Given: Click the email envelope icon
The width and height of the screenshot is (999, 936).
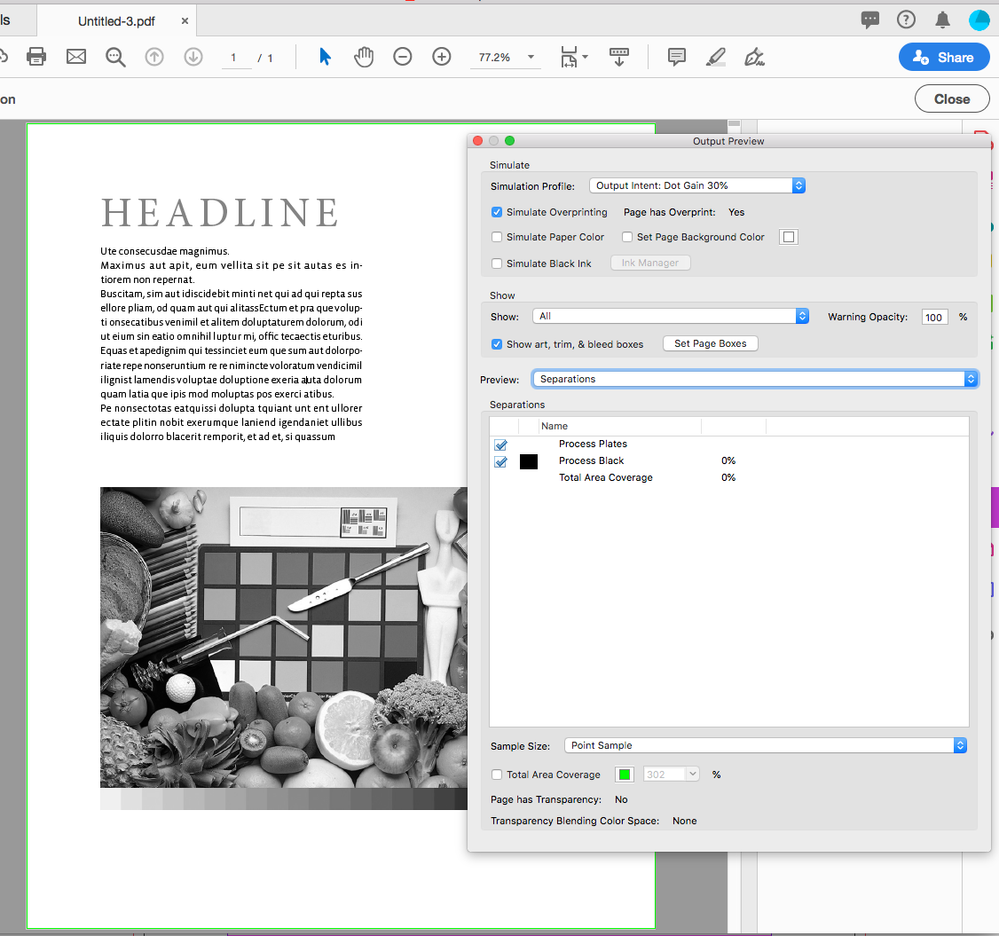Looking at the screenshot, I should 76,57.
